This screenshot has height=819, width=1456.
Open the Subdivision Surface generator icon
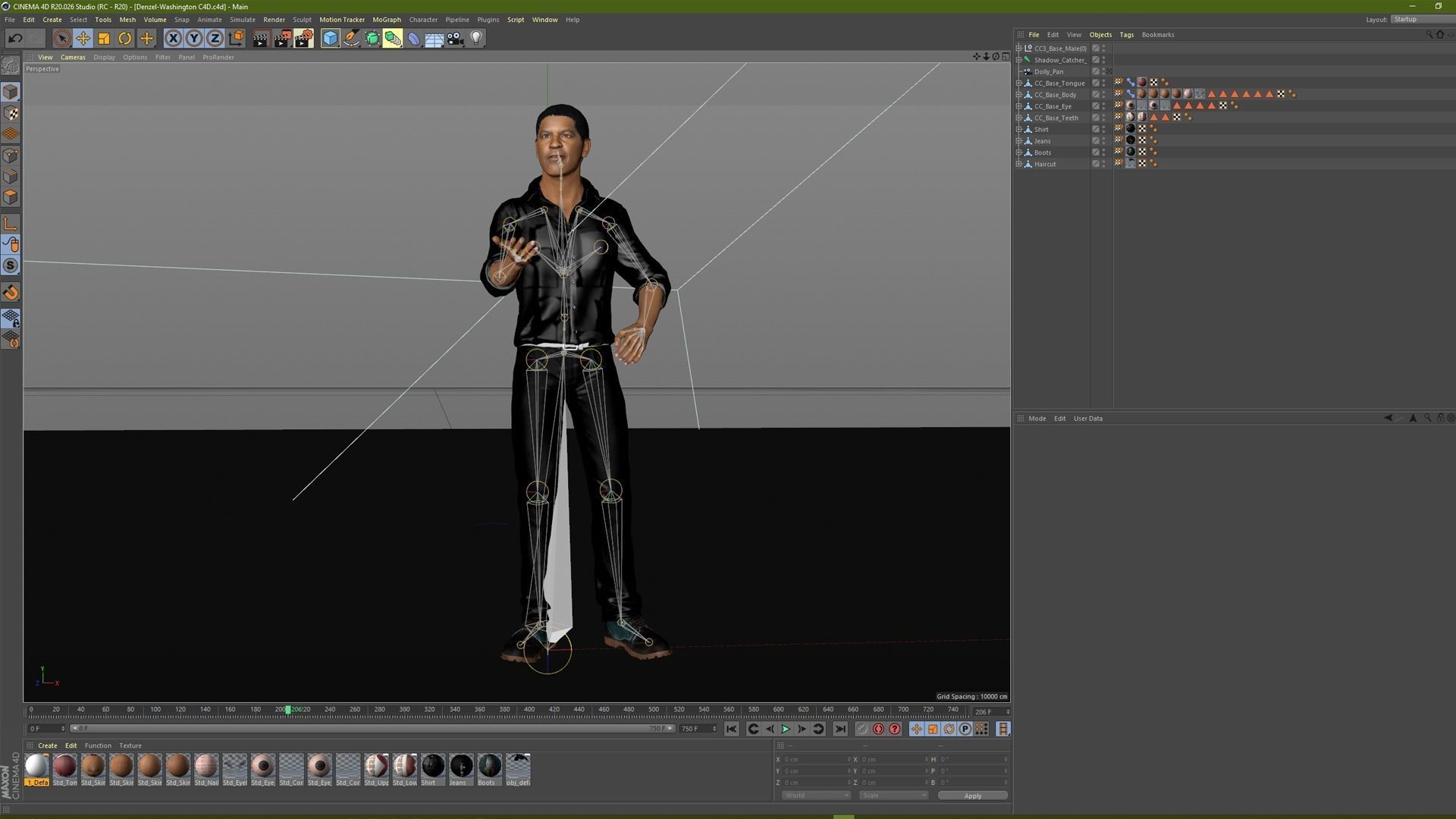(x=372, y=38)
